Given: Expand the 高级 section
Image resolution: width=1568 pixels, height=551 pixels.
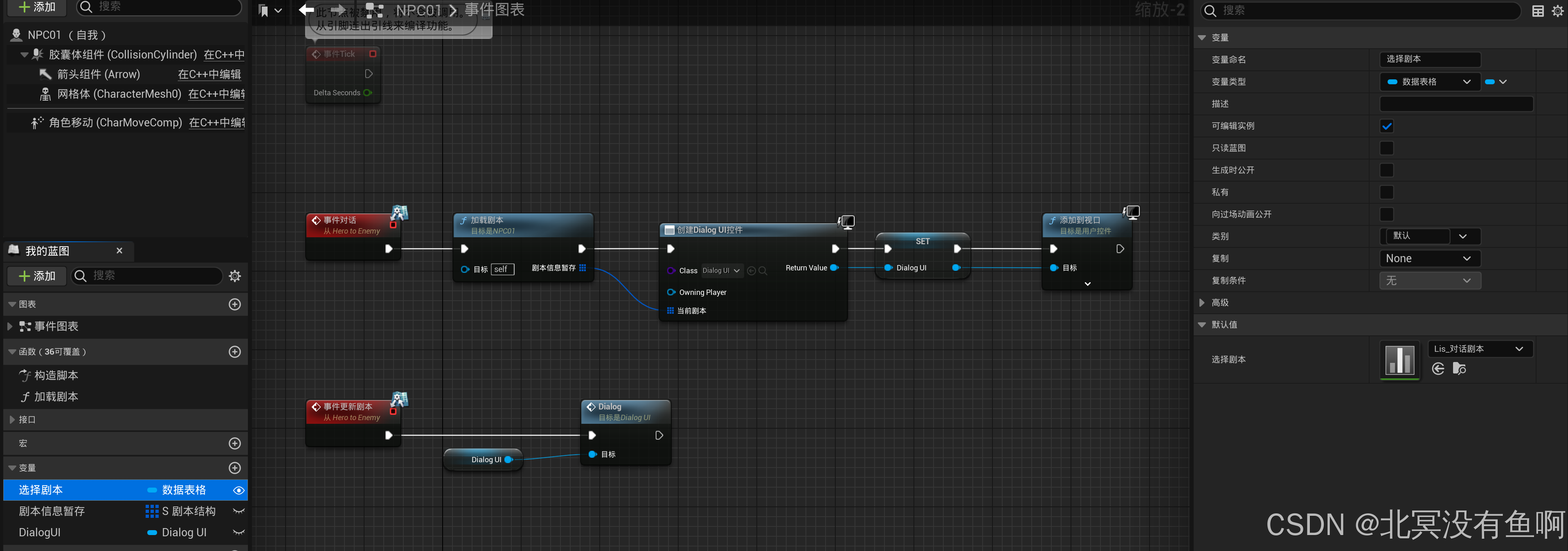Looking at the screenshot, I should click(1201, 303).
